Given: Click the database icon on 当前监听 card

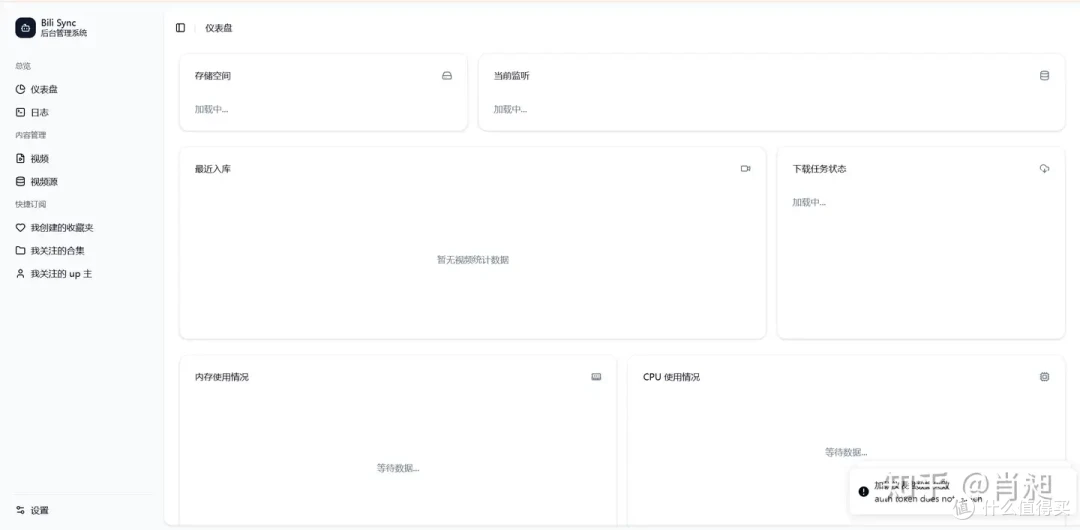Looking at the screenshot, I should pyautogui.click(x=1044, y=76).
